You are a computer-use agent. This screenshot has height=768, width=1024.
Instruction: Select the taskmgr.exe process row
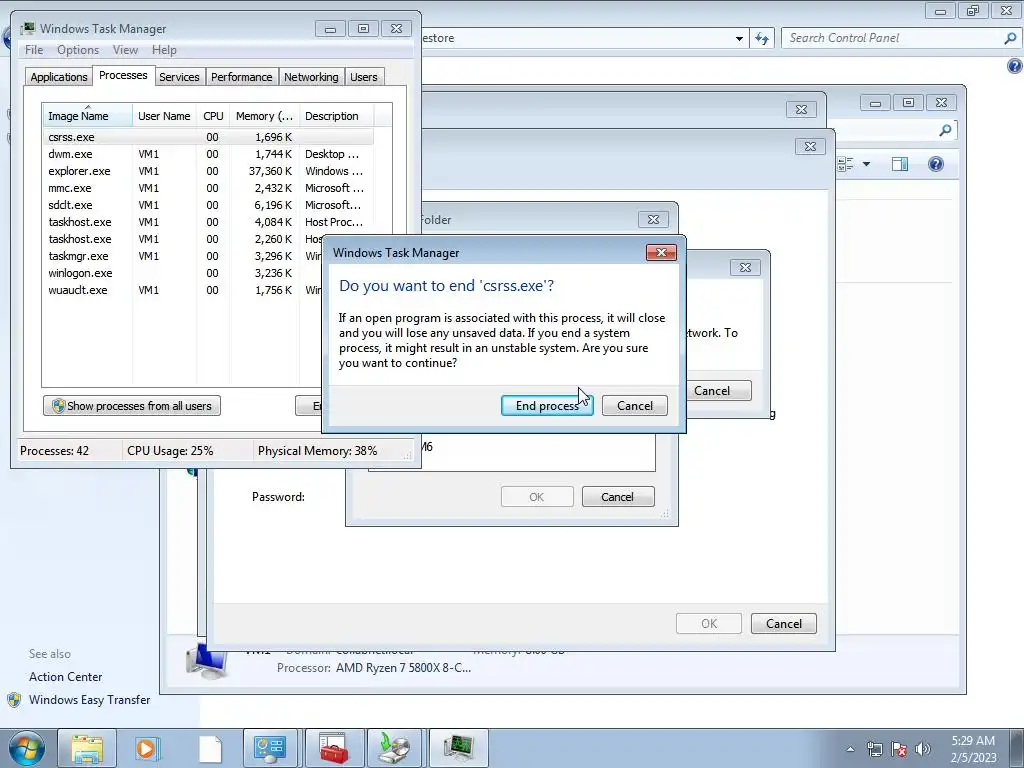click(183, 256)
